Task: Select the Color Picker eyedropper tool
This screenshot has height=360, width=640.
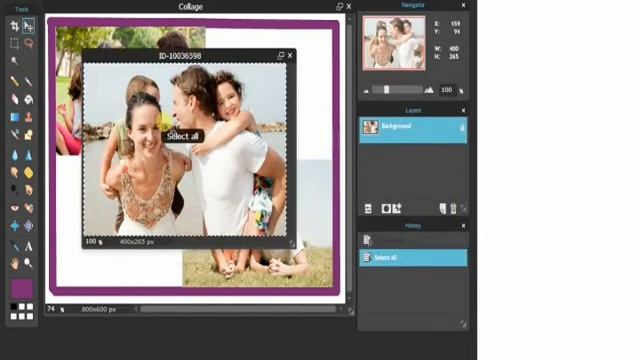Action: pos(15,246)
